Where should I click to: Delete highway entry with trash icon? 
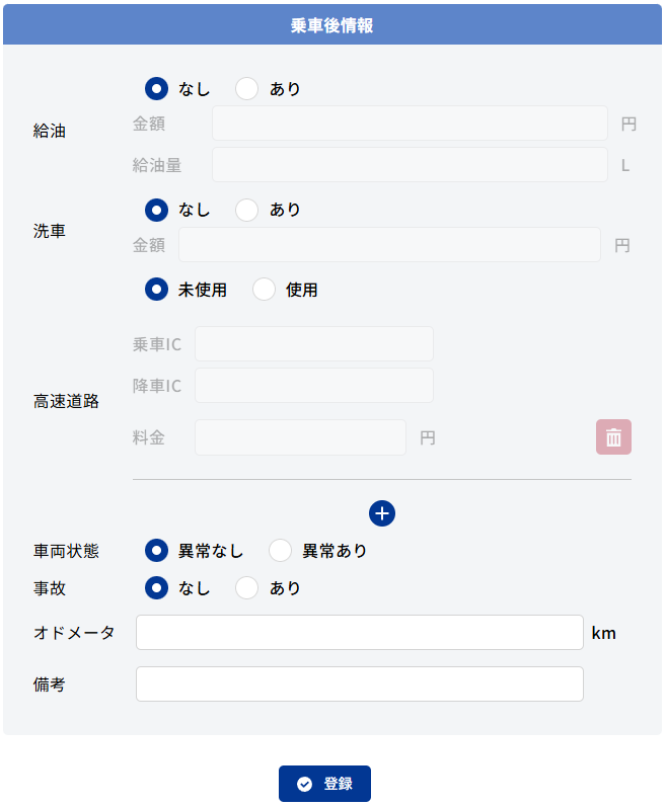click(x=613, y=437)
